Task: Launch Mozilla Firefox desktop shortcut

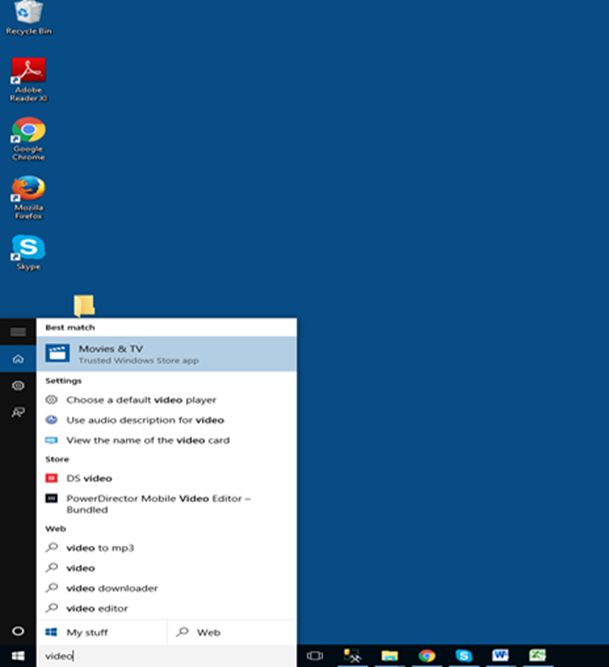Action: tap(28, 198)
